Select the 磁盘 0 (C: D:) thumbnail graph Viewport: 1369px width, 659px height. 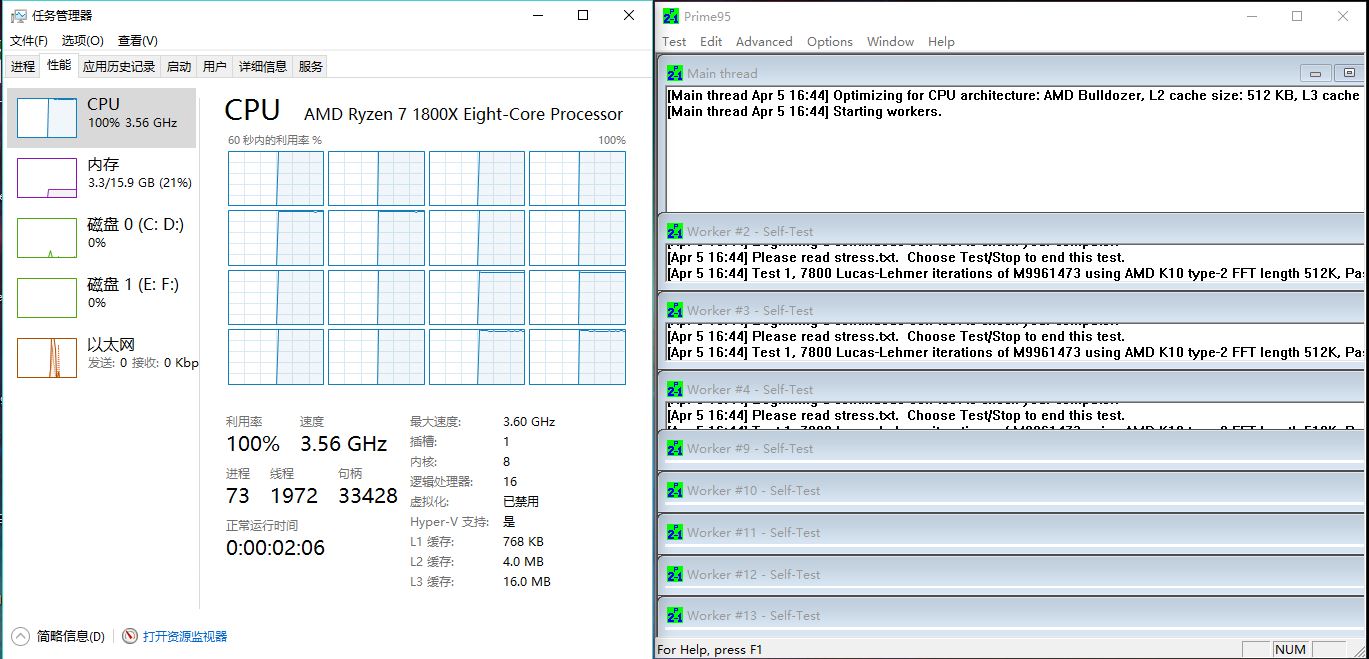click(47, 238)
